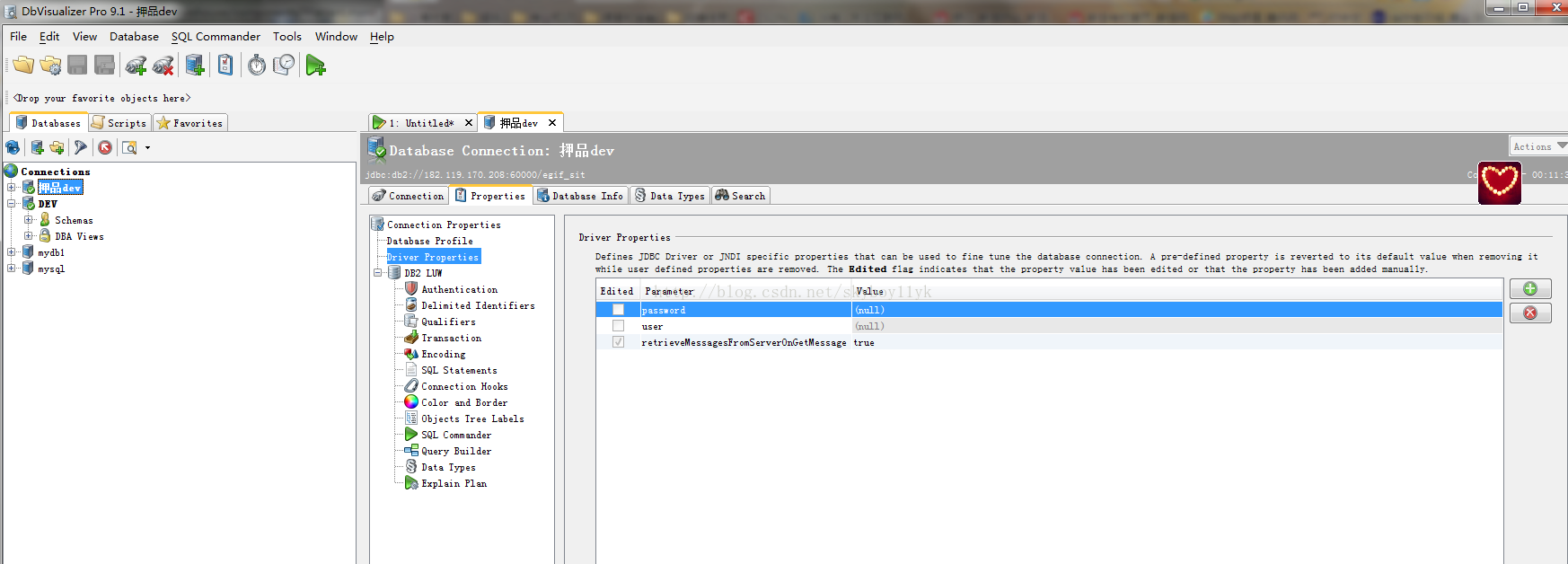Click the filter funnel icon in tree toolbar
Viewport: 1568px width, 564px height.
[x=81, y=147]
